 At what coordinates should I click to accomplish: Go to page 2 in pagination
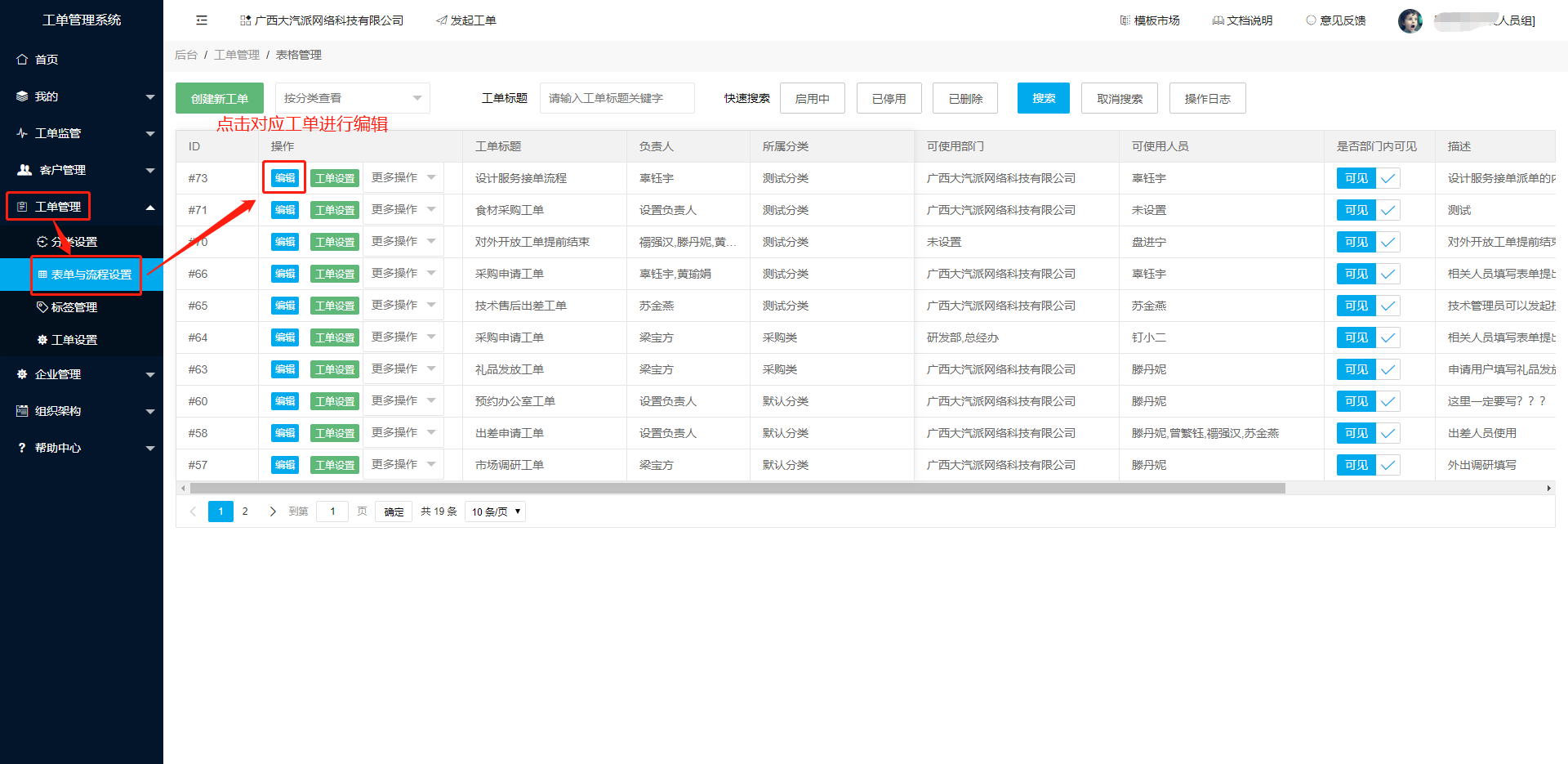click(245, 512)
